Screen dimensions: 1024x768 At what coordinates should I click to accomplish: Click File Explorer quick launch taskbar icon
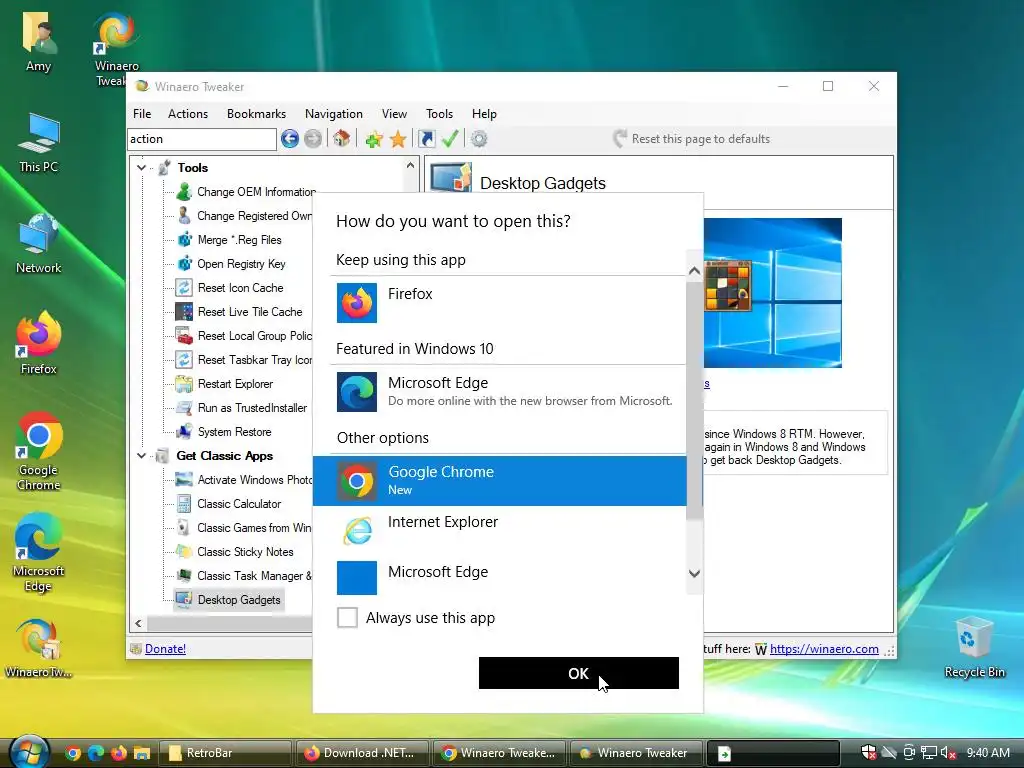tap(142, 753)
